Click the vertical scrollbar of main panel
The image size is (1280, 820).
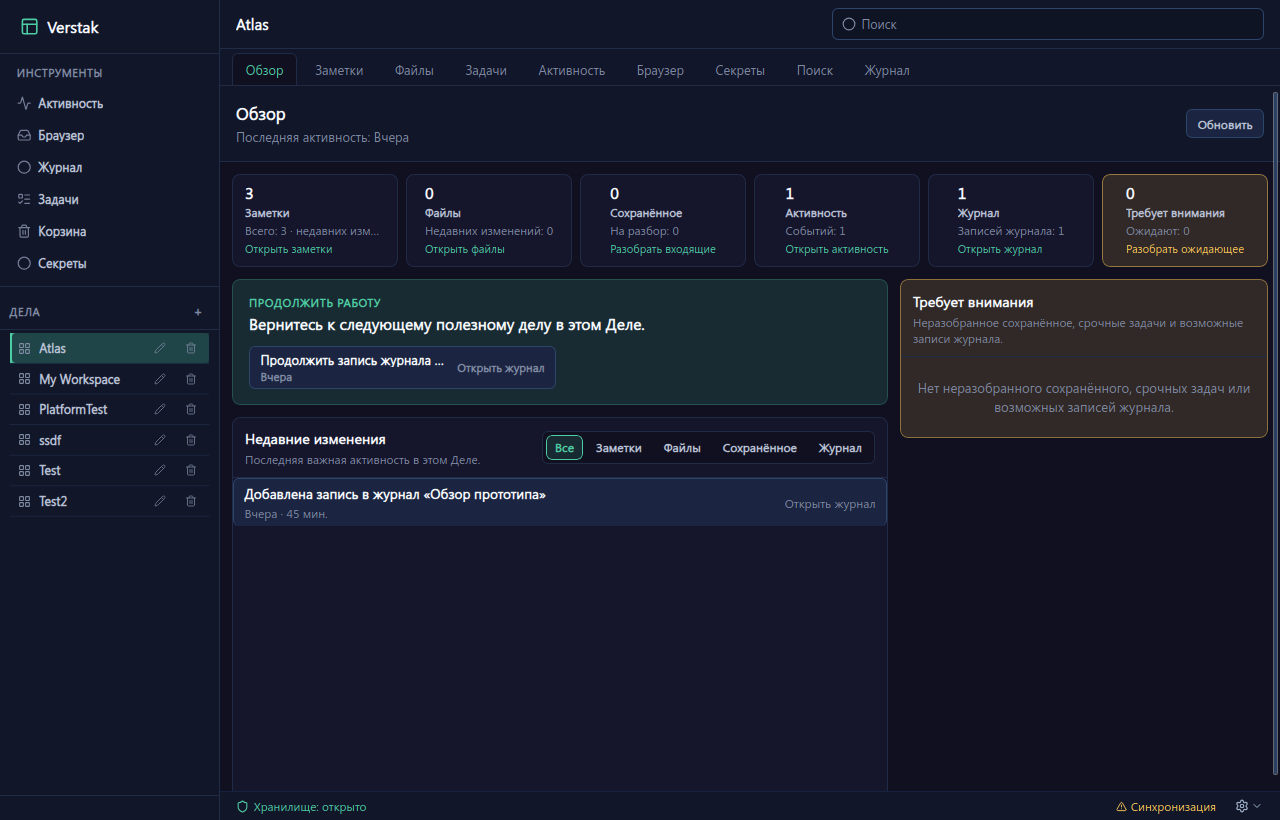tap(1275, 432)
